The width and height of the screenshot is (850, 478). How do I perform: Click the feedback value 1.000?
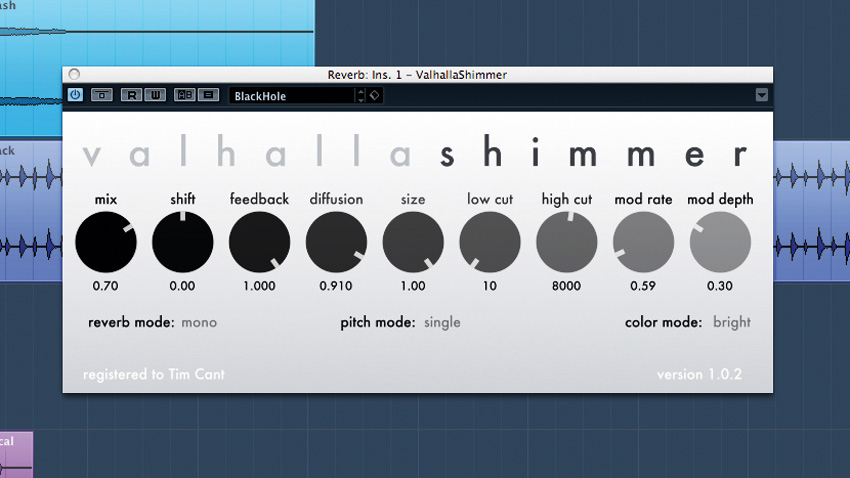coord(259,286)
